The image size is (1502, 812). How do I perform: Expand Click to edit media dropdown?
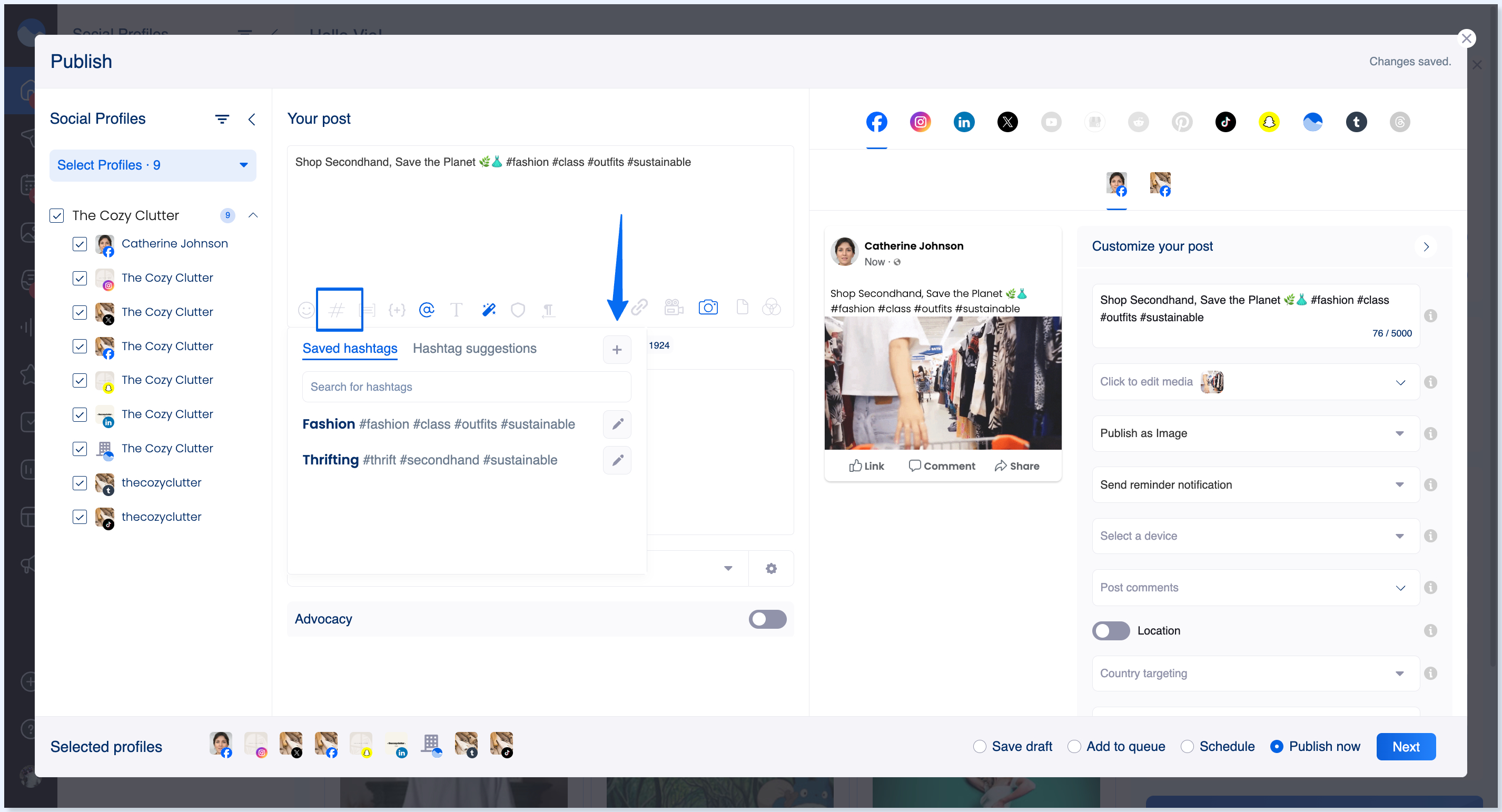tap(1256, 382)
